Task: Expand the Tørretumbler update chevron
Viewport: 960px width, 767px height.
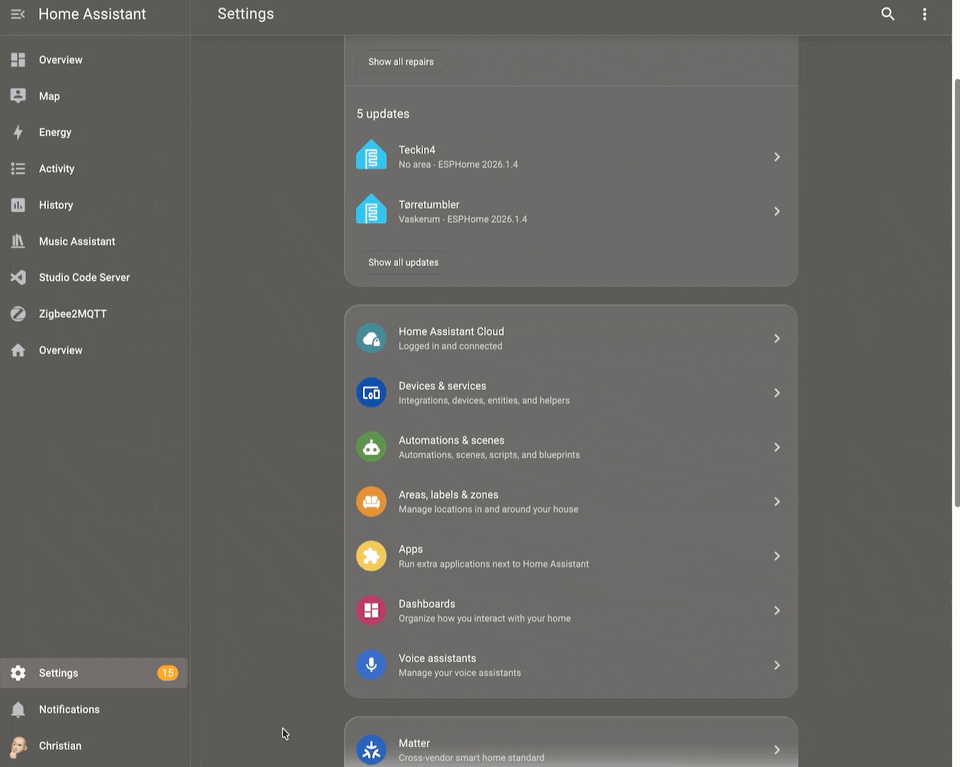Action: [776, 211]
